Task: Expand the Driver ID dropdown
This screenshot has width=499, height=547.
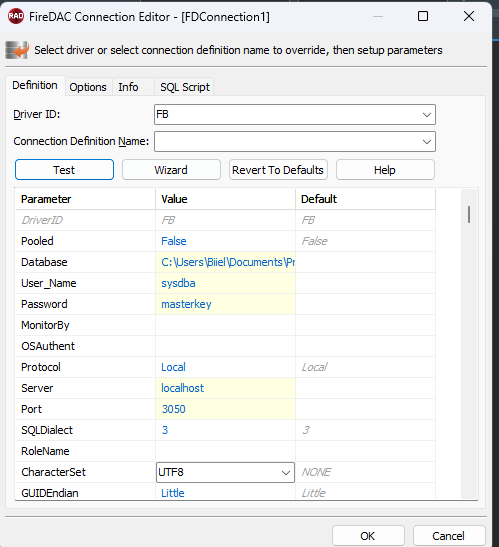Action: [x=426, y=114]
